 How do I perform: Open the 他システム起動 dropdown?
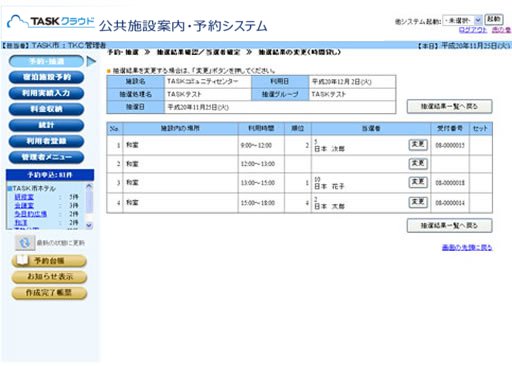[x=462, y=20]
